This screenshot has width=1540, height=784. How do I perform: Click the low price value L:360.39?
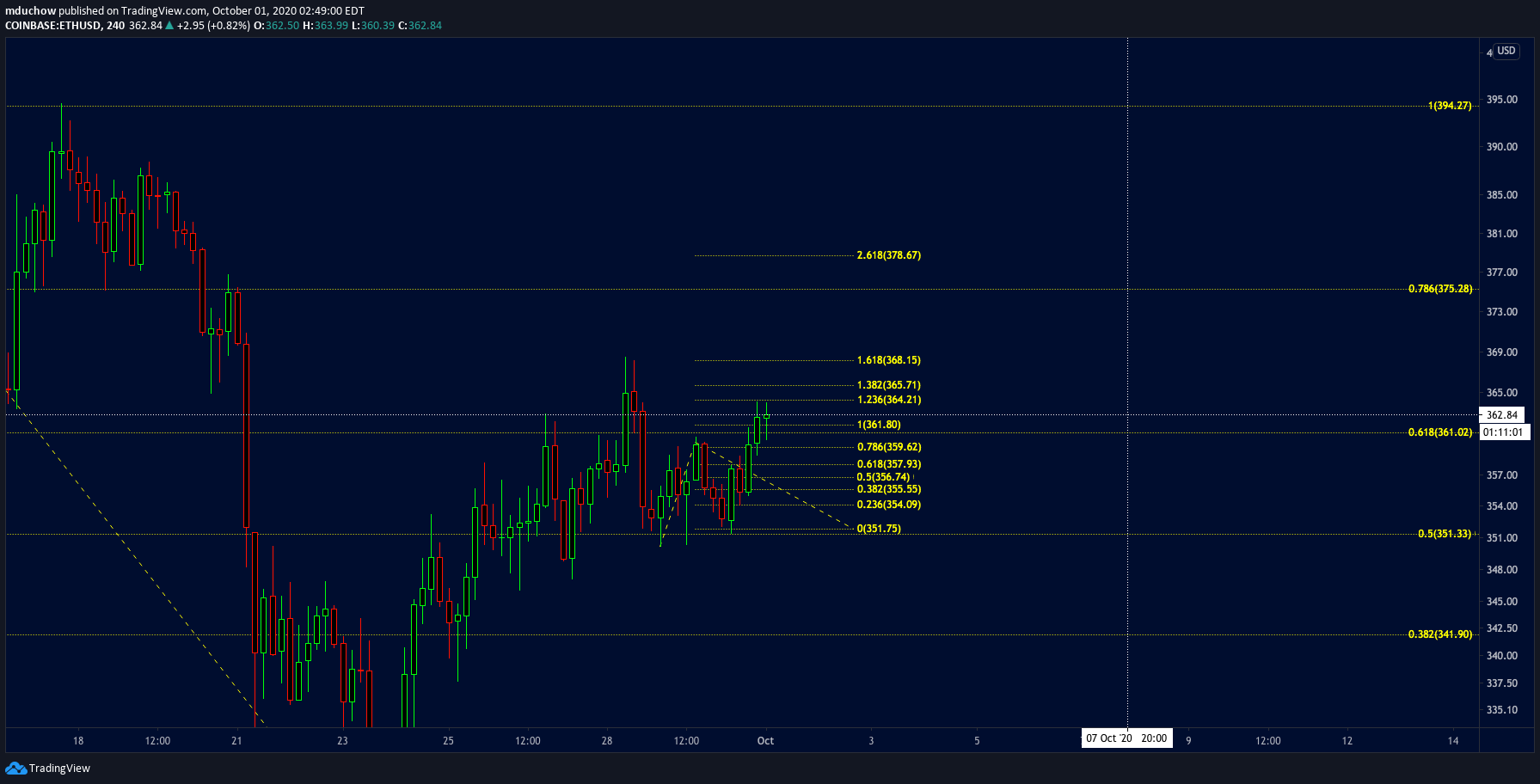pos(373,26)
